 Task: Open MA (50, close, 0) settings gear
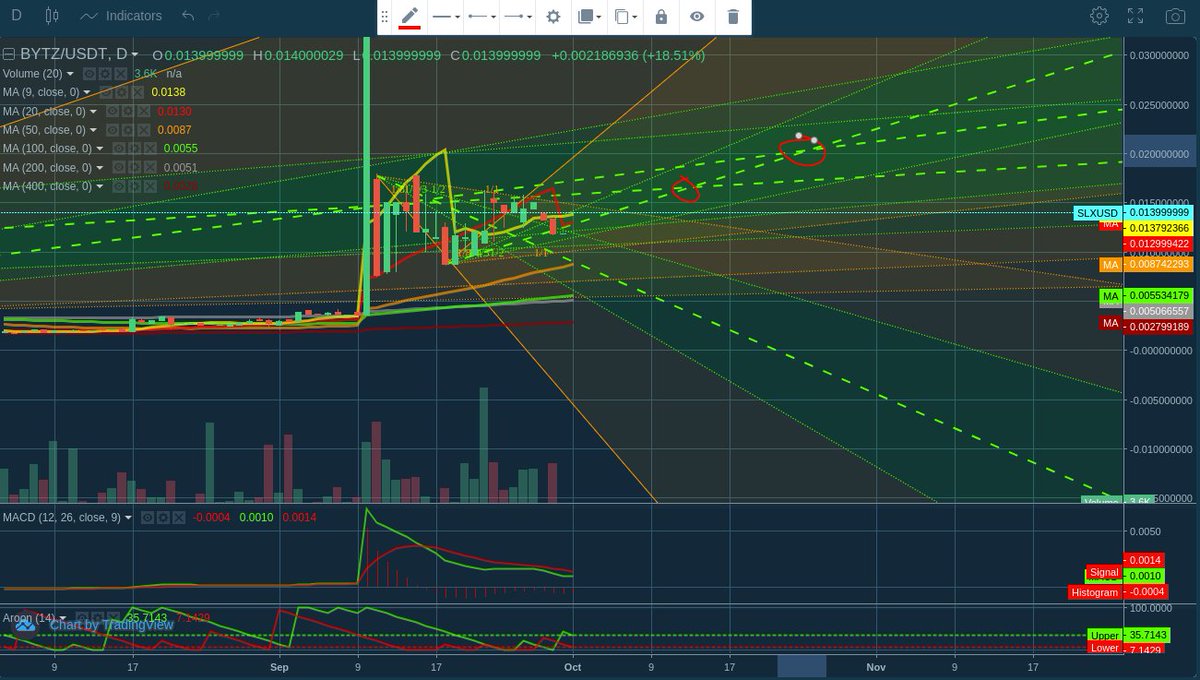[x=128, y=130]
